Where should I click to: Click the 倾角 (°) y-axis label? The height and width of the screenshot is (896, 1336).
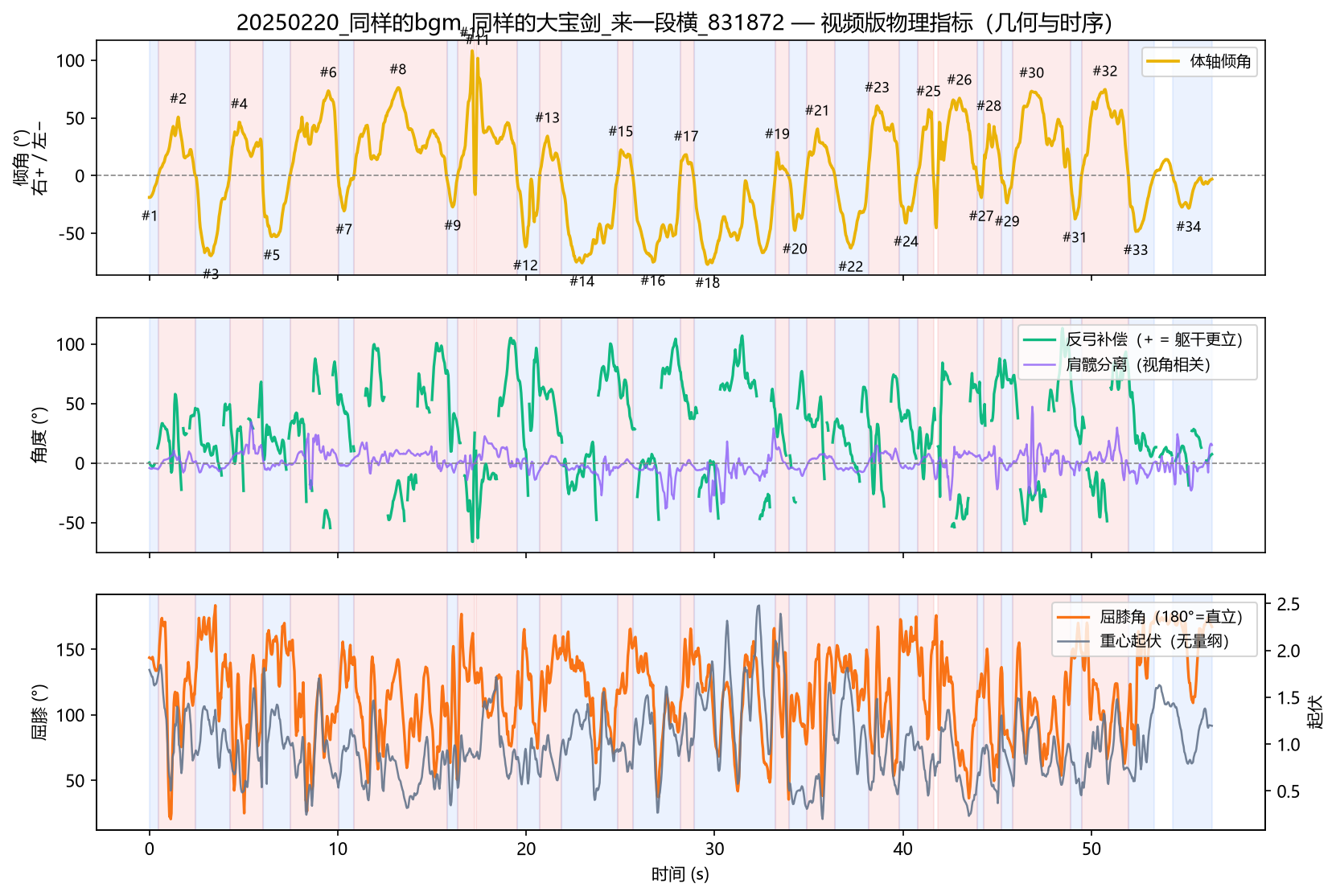(x=30, y=158)
